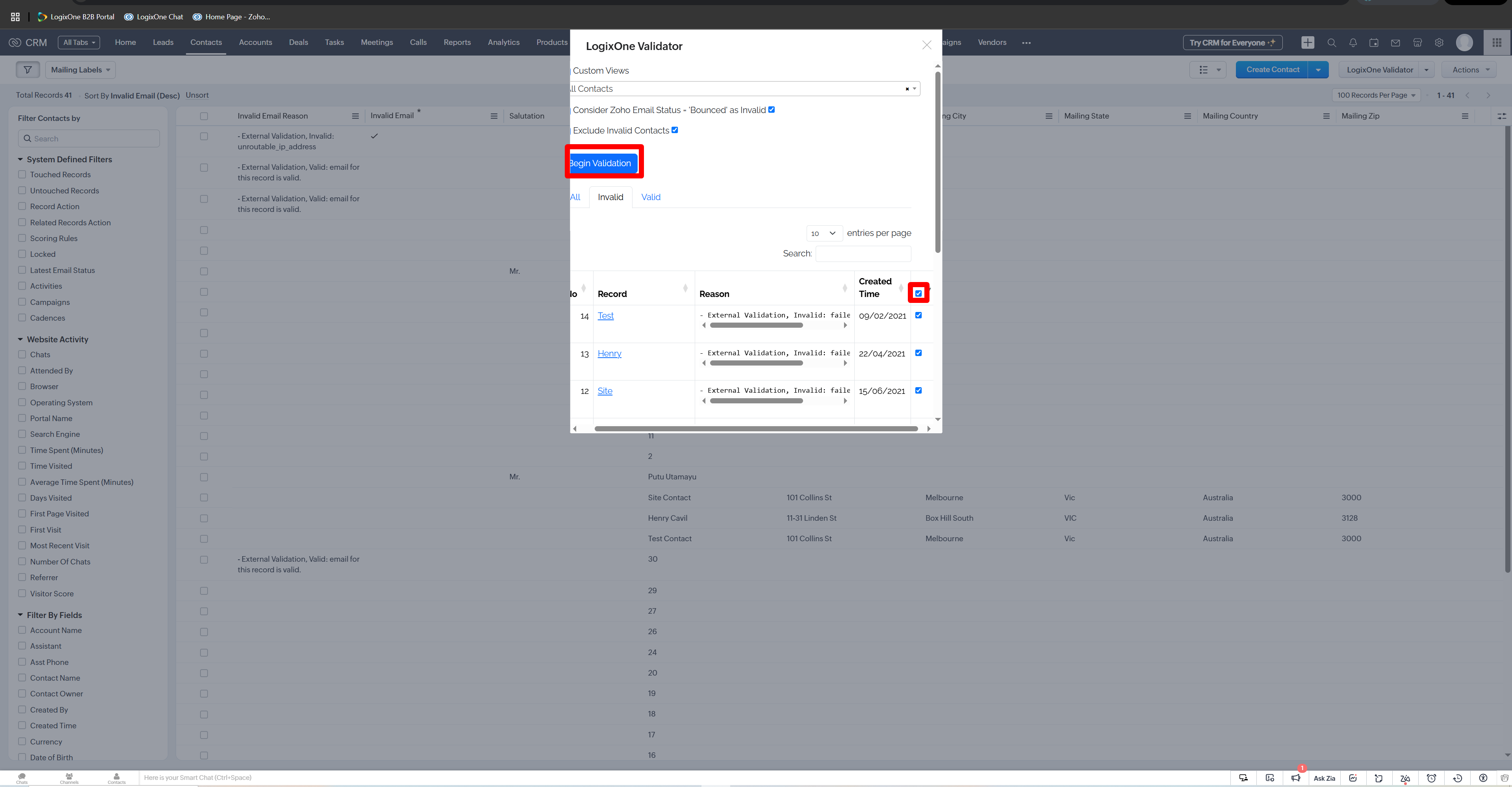
Task: Close the LogixOne Validator dialog
Action: 926,45
